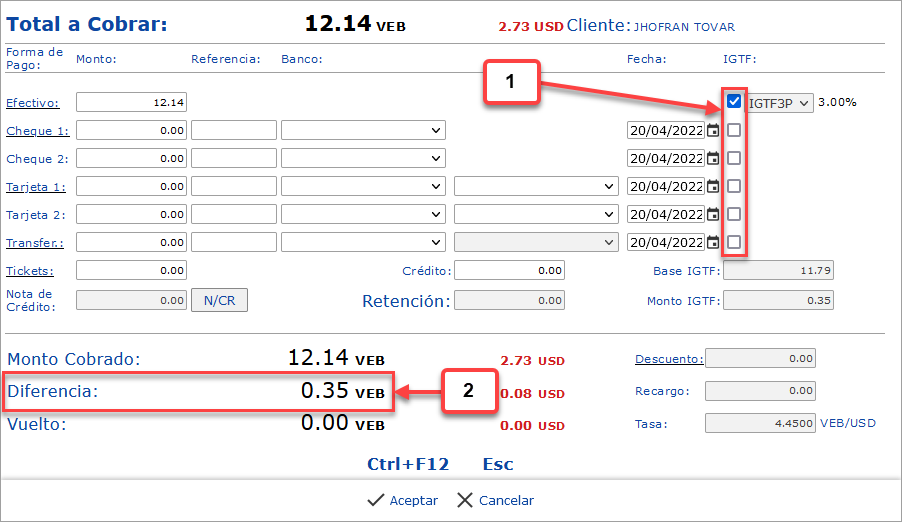The width and height of the screenshot is (902, 522).
Task: Focus the Cheque 2 reference field
Action: pyautogui.click(x=234, y=158)
